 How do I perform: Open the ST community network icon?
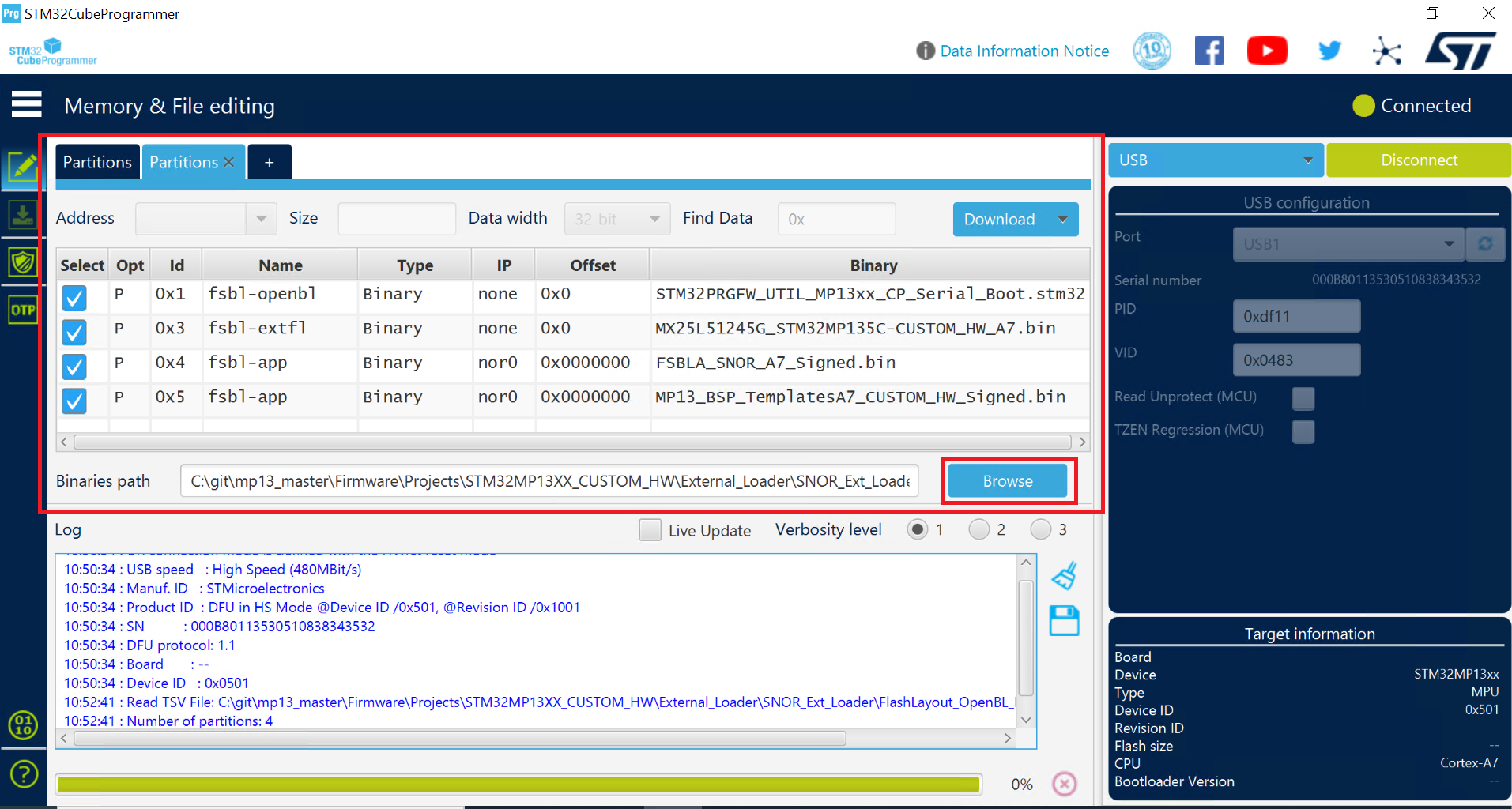pos(1387,51)
